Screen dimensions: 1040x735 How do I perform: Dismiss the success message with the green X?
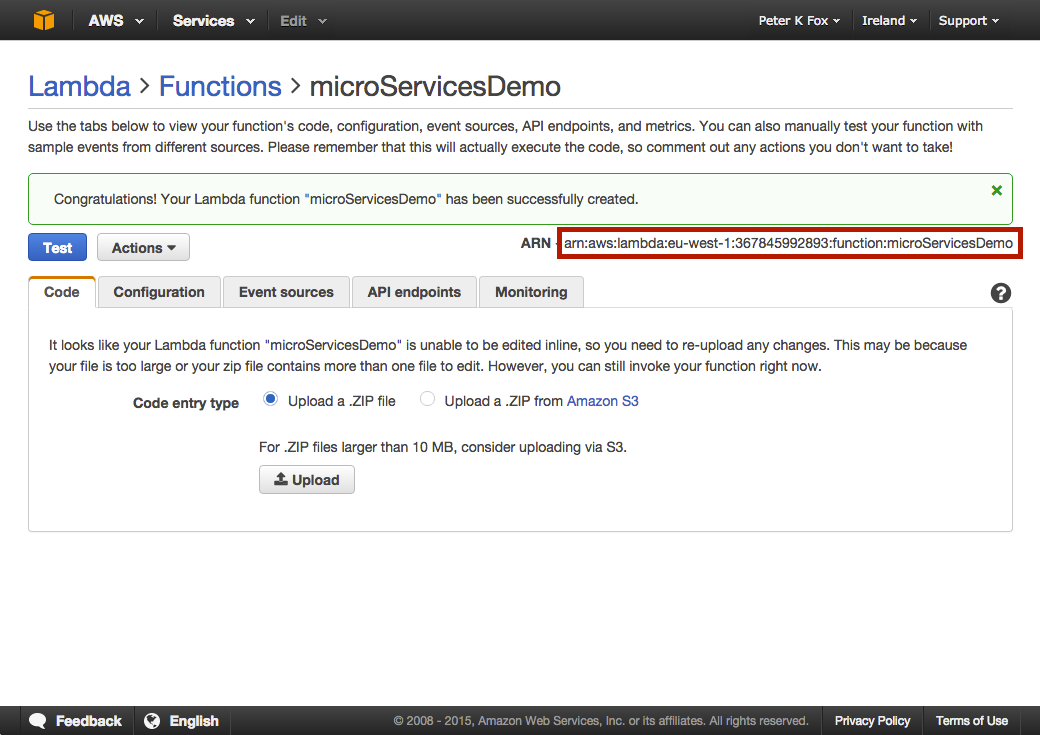(996, 189)
